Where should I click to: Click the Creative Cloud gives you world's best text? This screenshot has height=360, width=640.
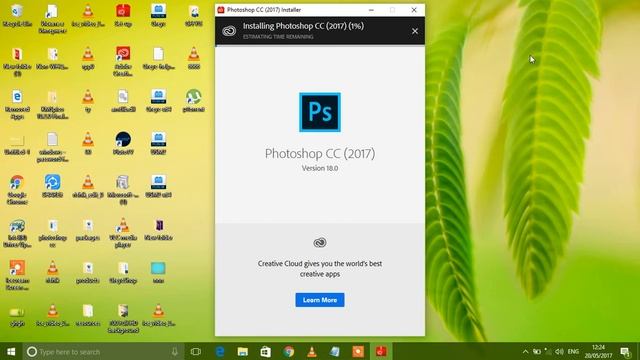(x=320, y=269)
